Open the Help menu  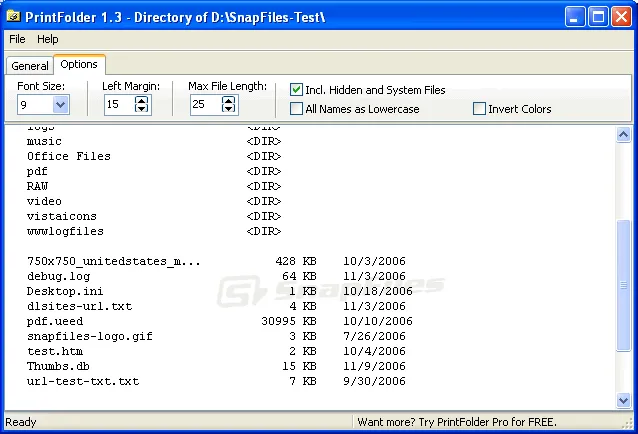coord(48,39)
